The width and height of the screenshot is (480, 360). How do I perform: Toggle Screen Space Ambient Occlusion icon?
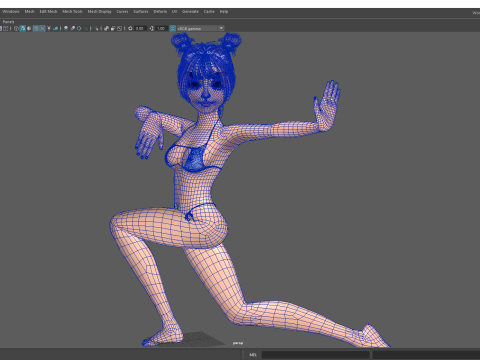coord(66,29)
